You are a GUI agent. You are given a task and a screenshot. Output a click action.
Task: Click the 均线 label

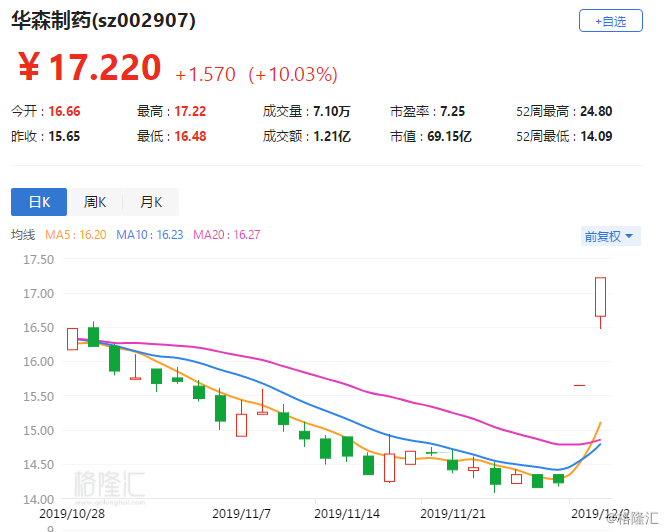tap(23, 235)
